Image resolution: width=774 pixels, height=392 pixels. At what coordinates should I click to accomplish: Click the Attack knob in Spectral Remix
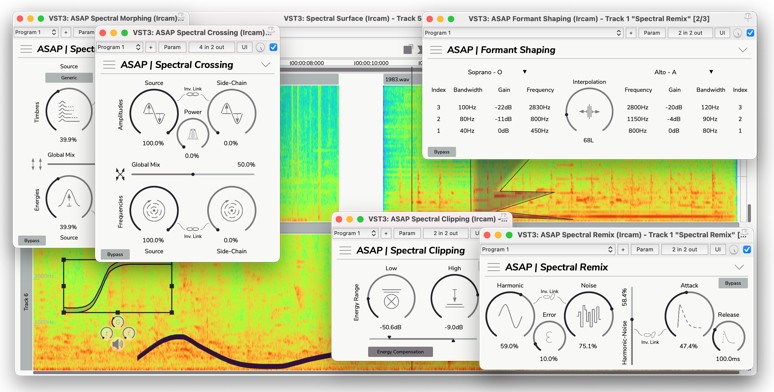point(689,316)
